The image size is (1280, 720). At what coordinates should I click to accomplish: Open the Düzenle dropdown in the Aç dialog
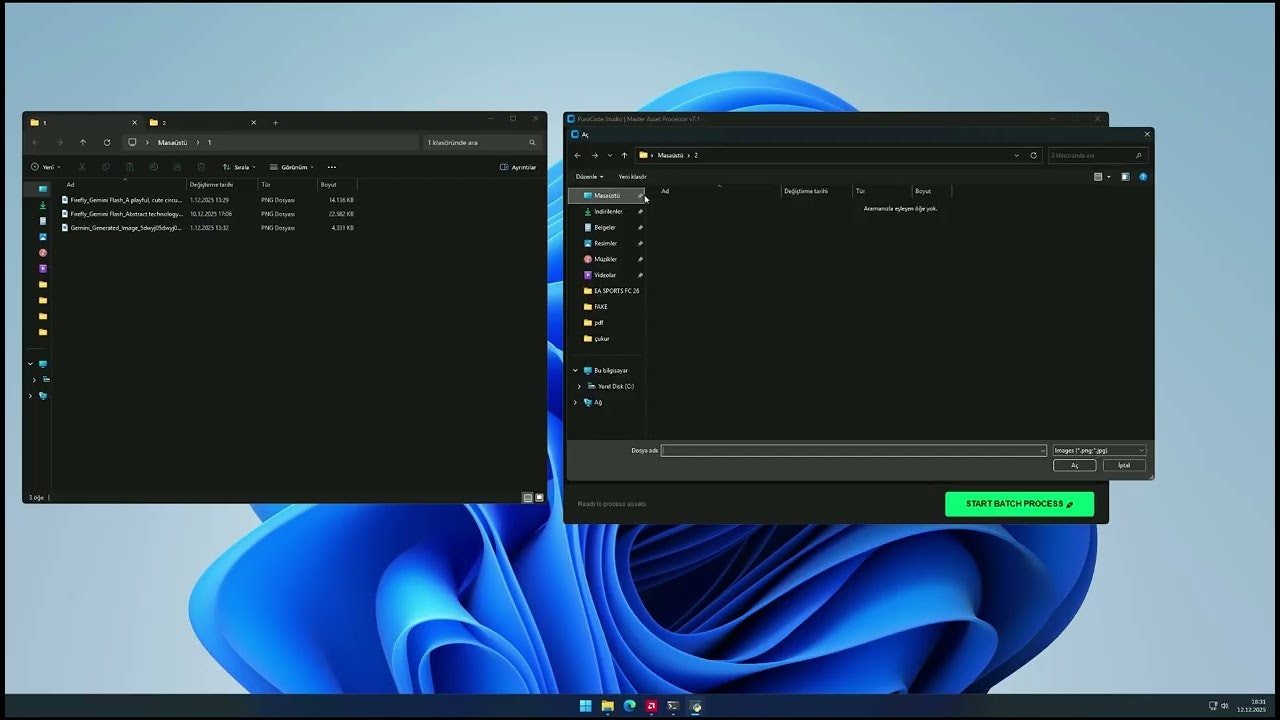589,177
